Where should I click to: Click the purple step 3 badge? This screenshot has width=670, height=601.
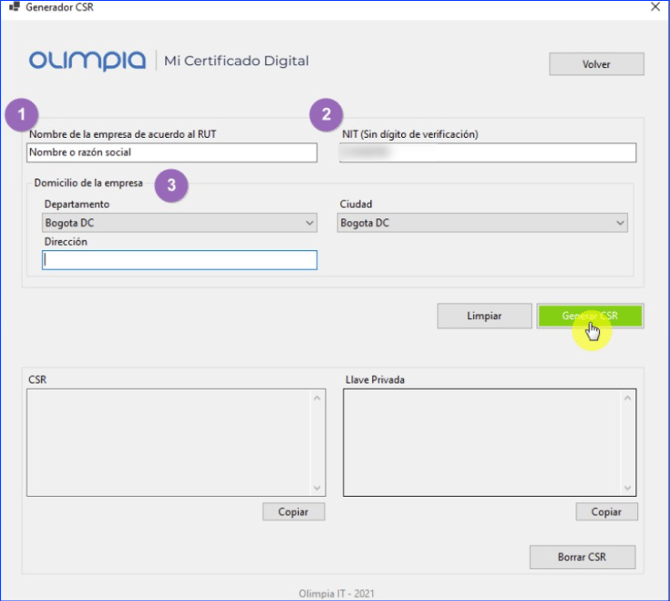pyautogui.click(x=171, y=185)
